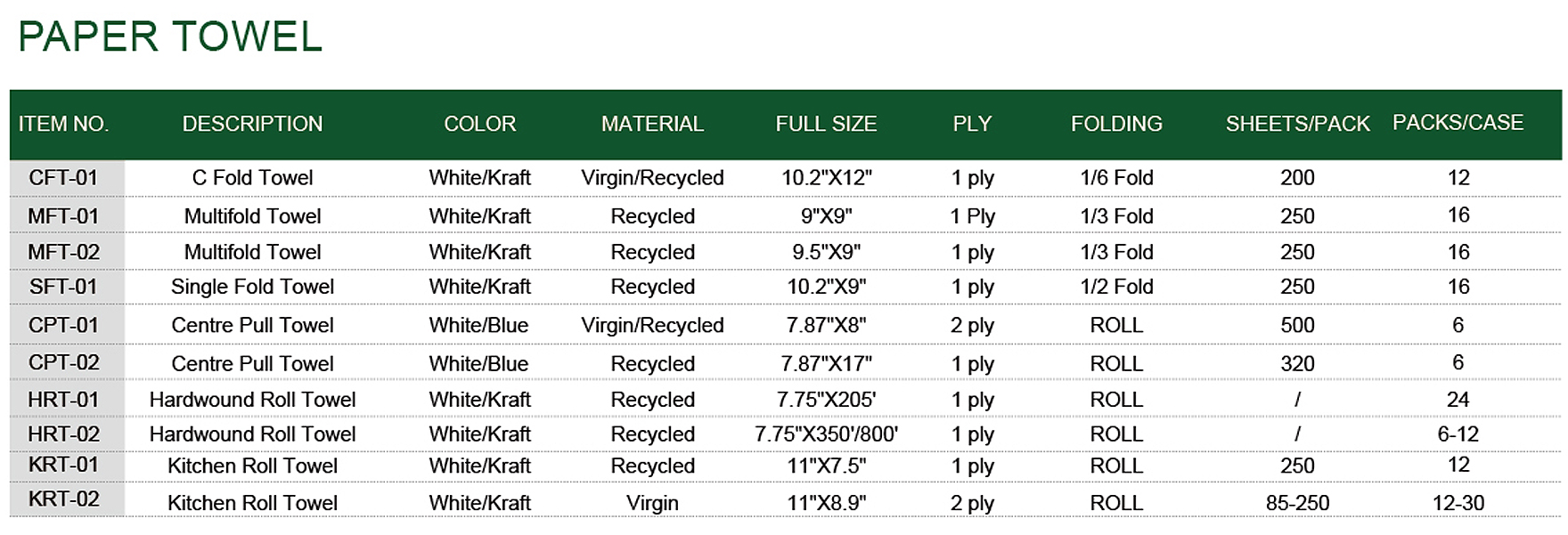Click the DESCRIPTION column header
The image size is (1568, 535).
252,124
